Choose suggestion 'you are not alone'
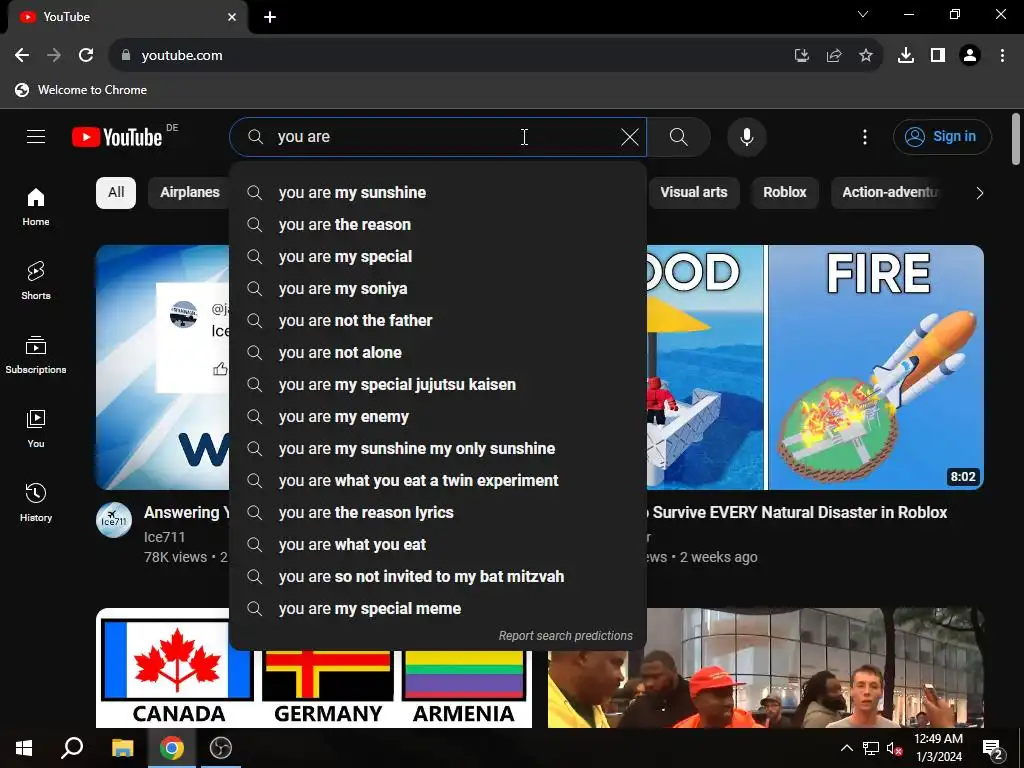The width and height of the screenshot is (1024, 768). pyautogui.click(x=438, y=353)
